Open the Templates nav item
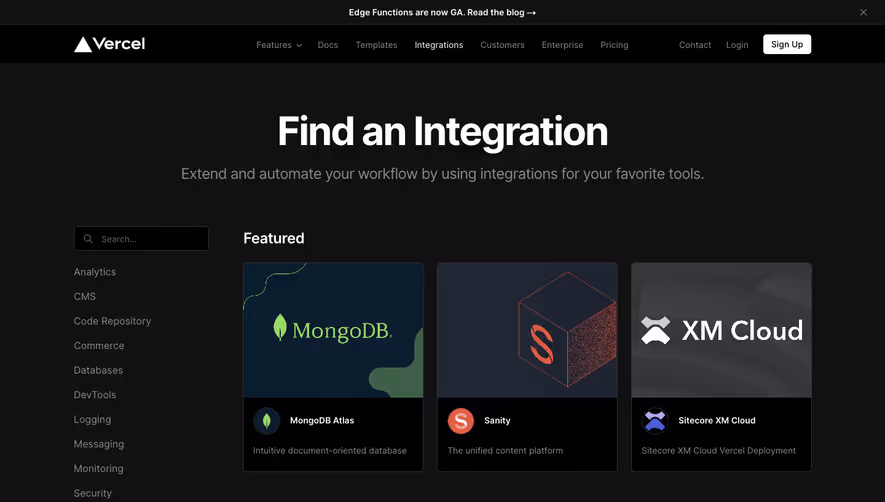 376,45
